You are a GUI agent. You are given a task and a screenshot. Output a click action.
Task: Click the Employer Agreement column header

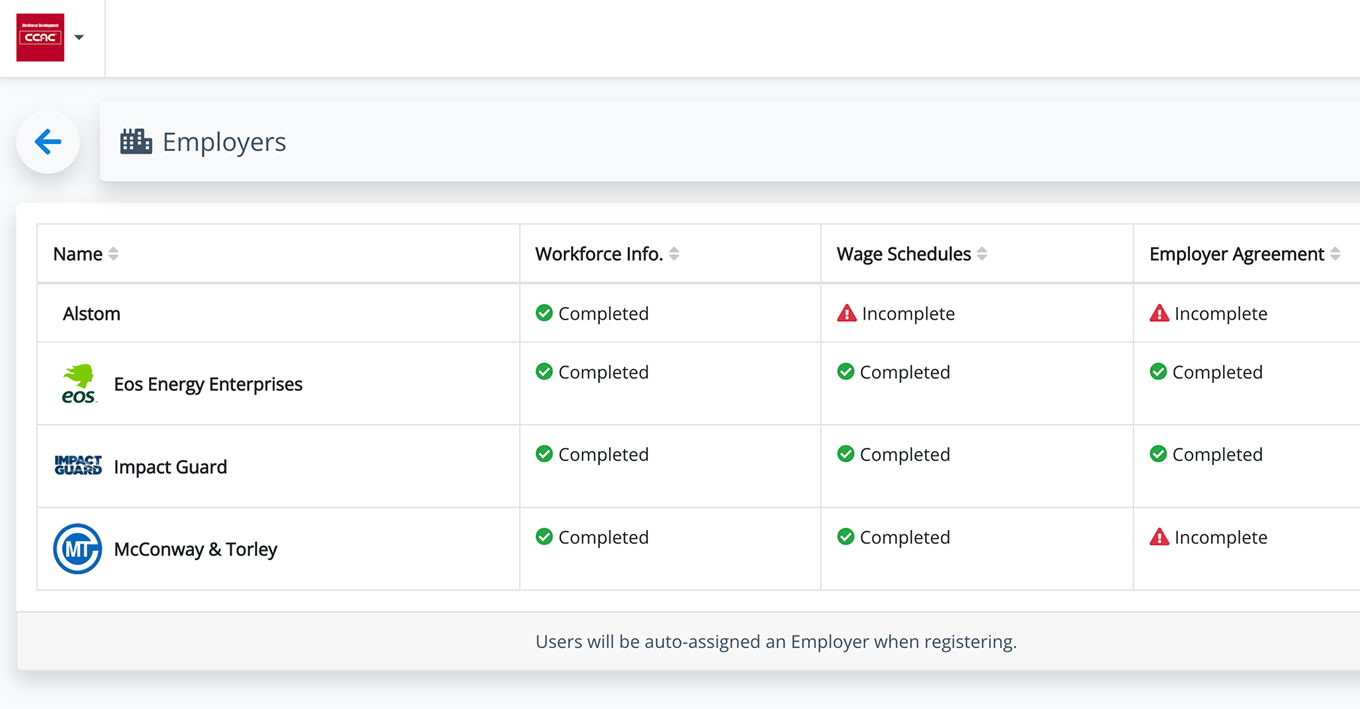[1237, 253]
